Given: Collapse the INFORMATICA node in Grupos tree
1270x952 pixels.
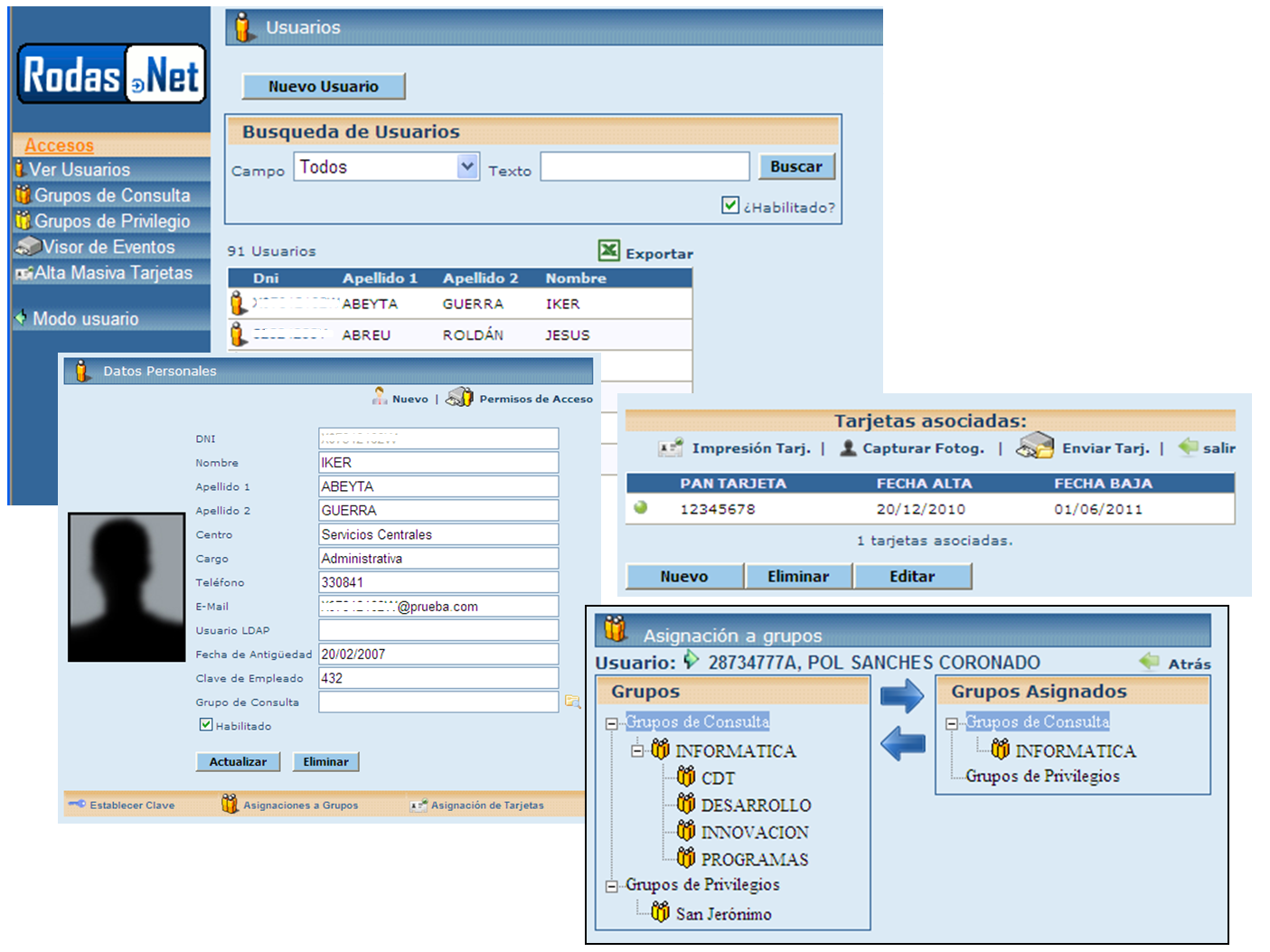Looking at the screenshot, I should coord(637,750).
